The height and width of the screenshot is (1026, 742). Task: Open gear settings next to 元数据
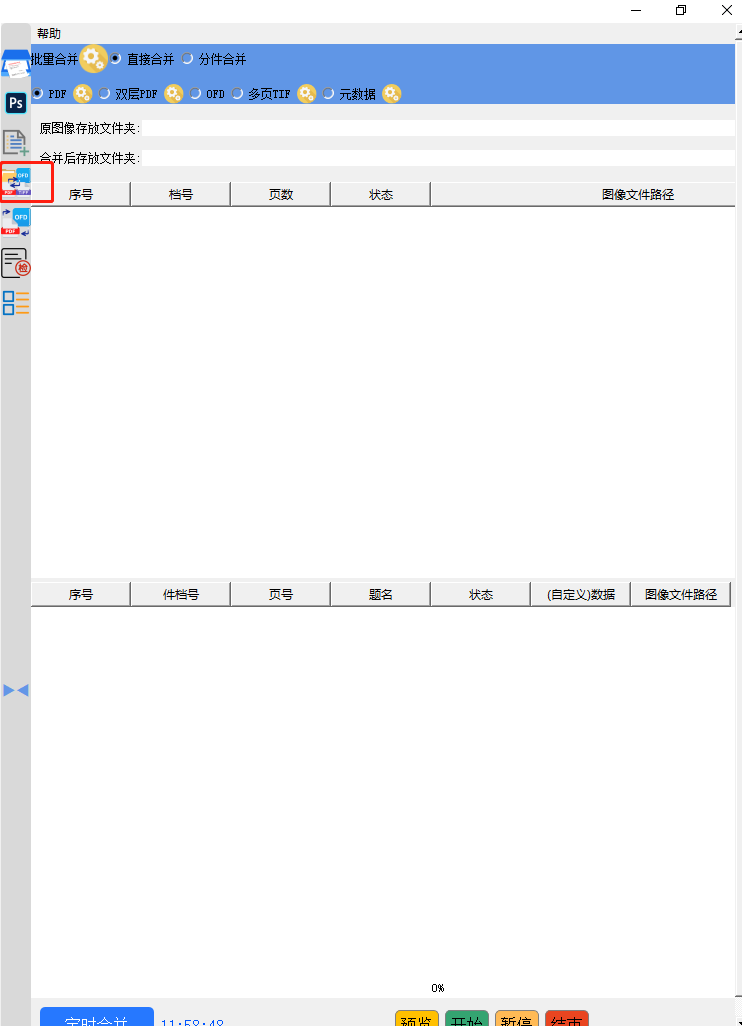point(391,94)
